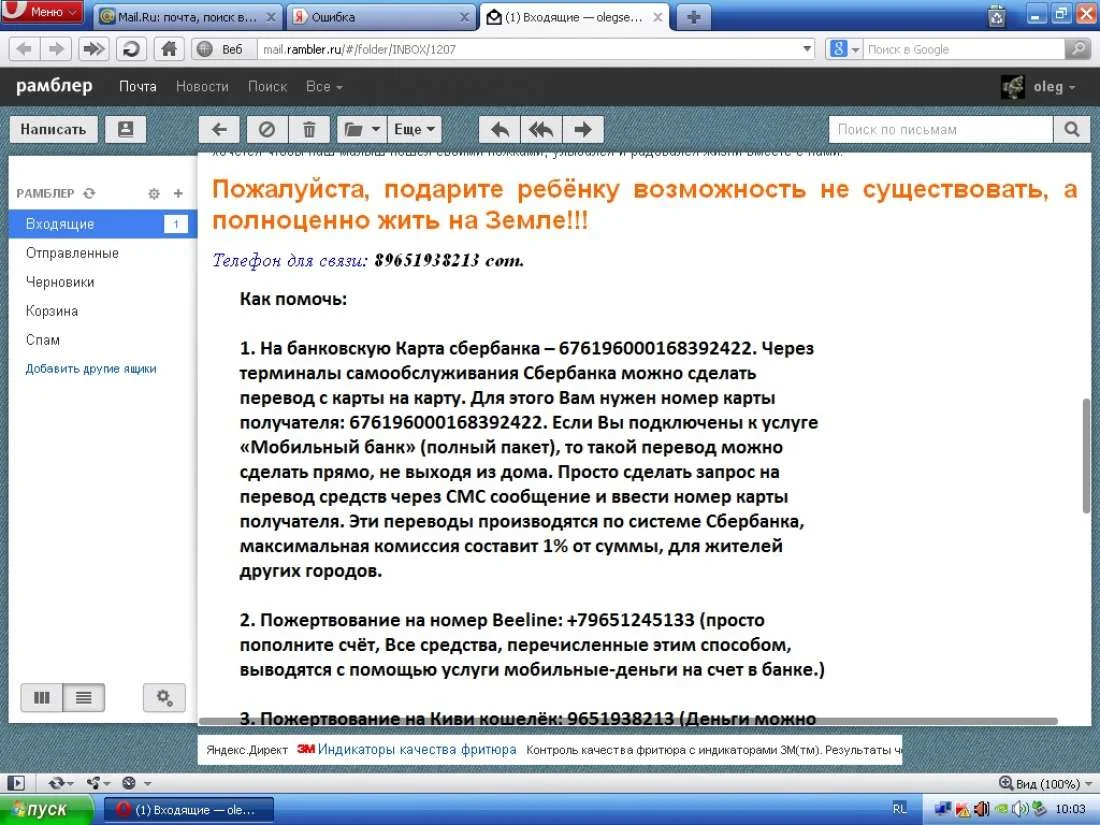1100x825 pixels.
Task: Expand the address bar history dropdown
Action: (807, 49)
